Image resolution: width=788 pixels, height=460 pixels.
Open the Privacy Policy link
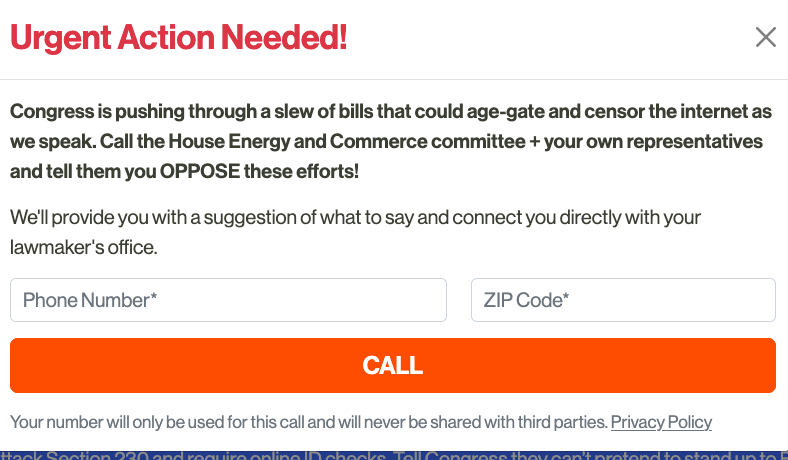click(x=661, y=422)
